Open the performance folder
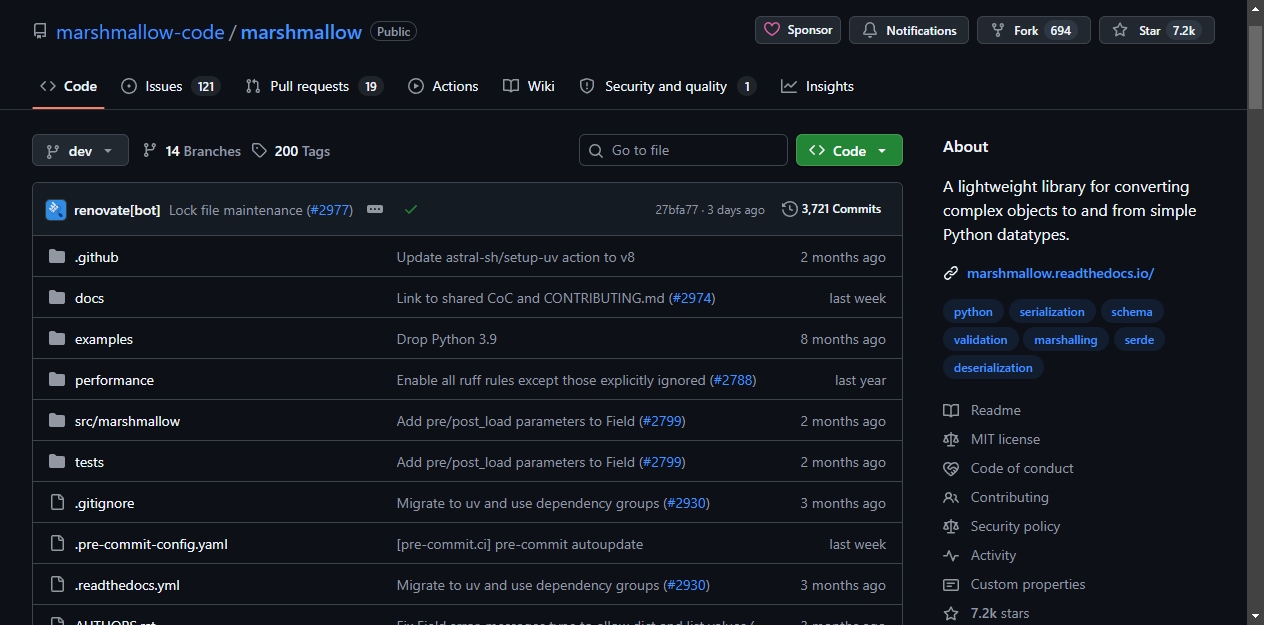The image size is (1264, 625). click(114, 380)
